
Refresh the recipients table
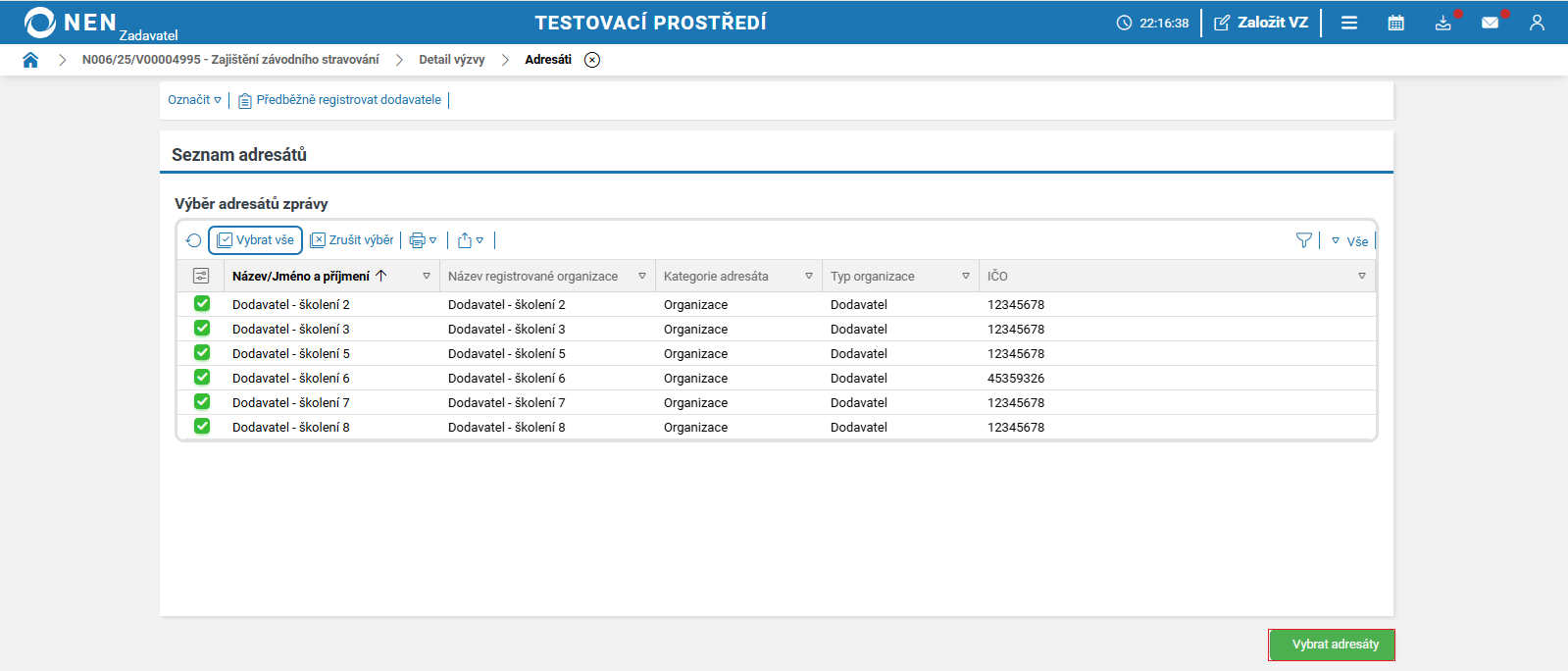[193, 240]
